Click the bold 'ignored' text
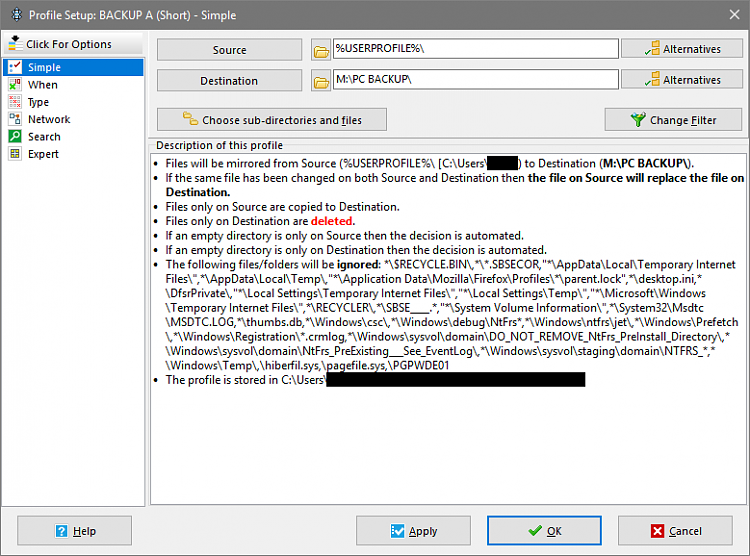Screen dimensions: 750x556 pyautogui.click(x=358, y=265)
